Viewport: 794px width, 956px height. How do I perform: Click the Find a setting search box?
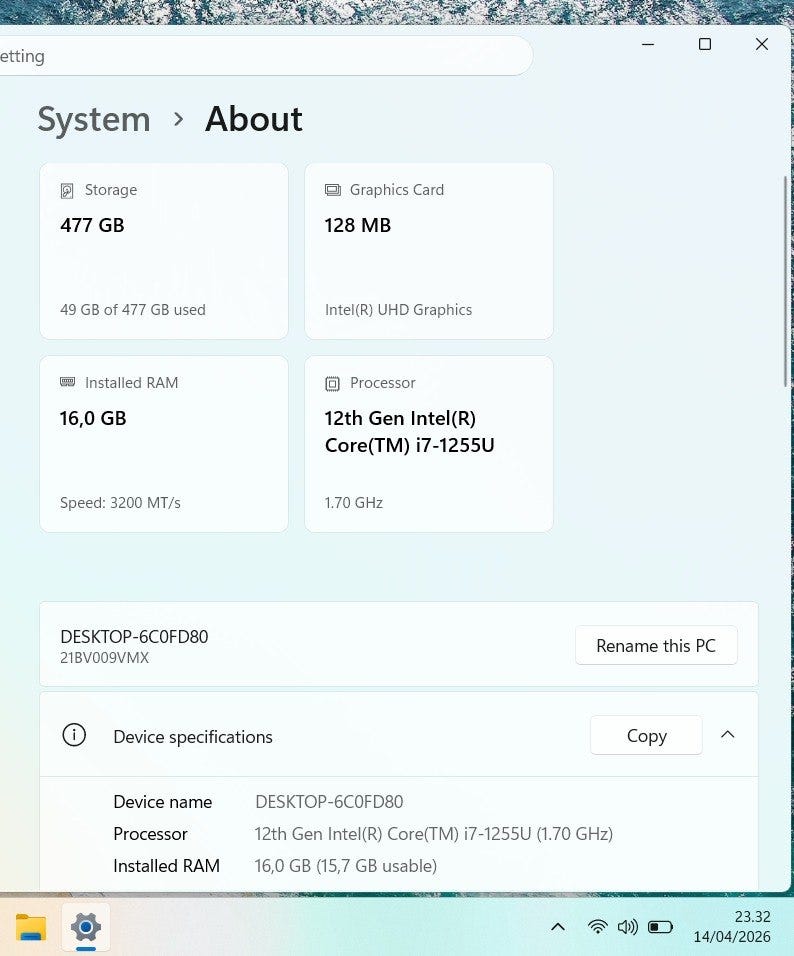click(x=260, y=56)
